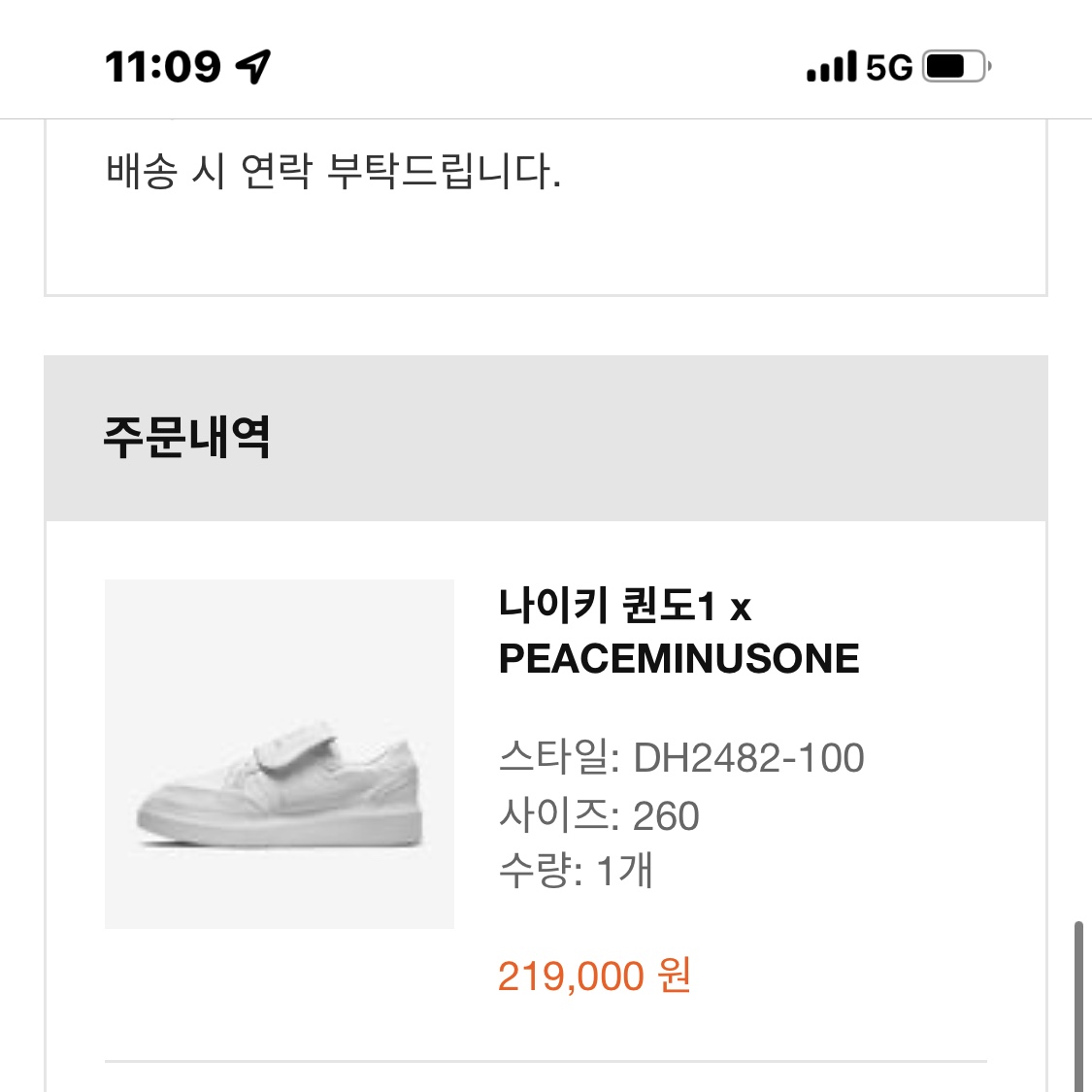Screen dimensions: 1092x1092
Task: Tap the 219,000 원 price text
Action: pyautogui.click(x=594, y=975)
